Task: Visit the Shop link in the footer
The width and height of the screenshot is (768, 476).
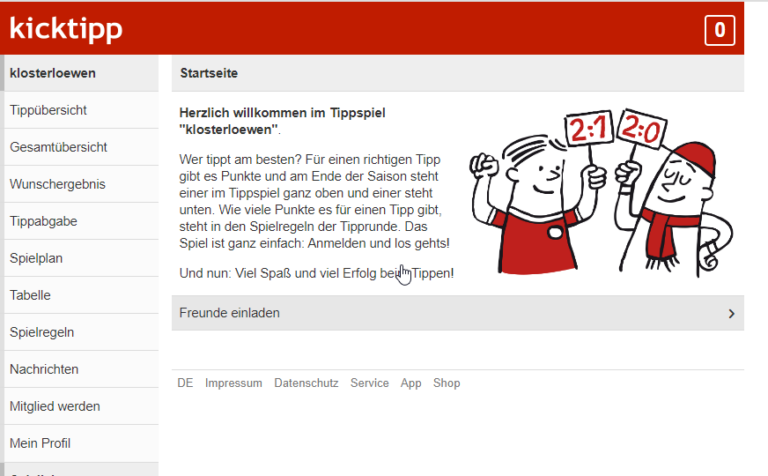Action: coord(447,383)
